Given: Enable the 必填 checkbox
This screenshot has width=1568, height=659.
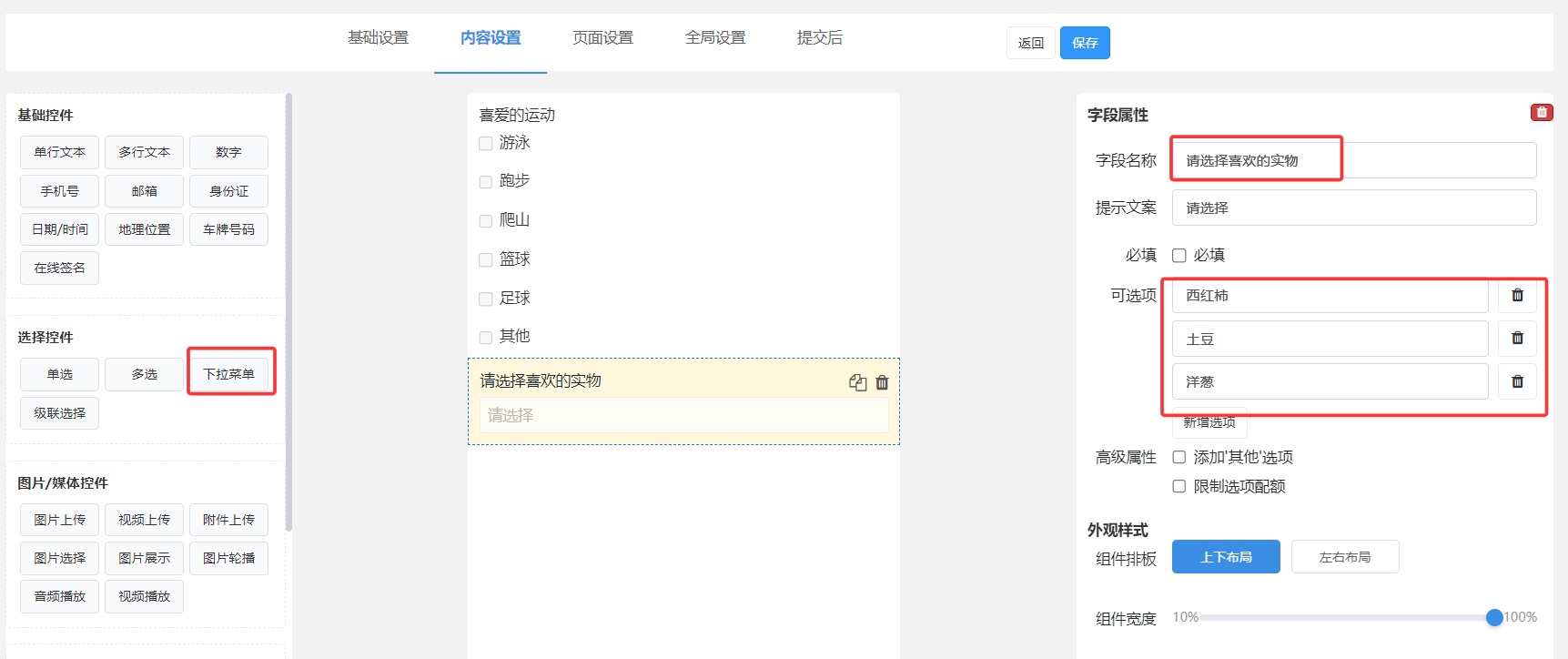Looking at the screenshot, I should [x=1179, y=256].
